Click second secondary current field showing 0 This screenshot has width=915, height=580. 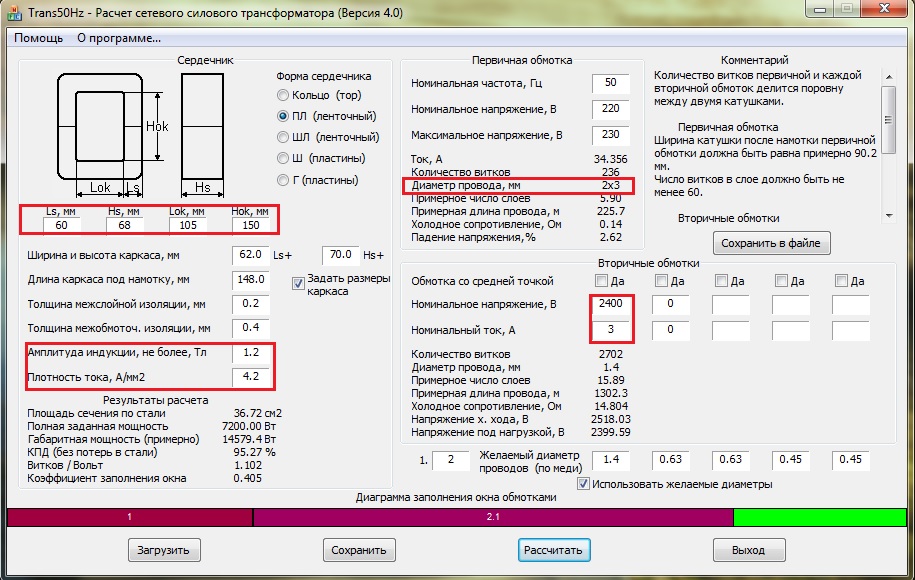670,330
